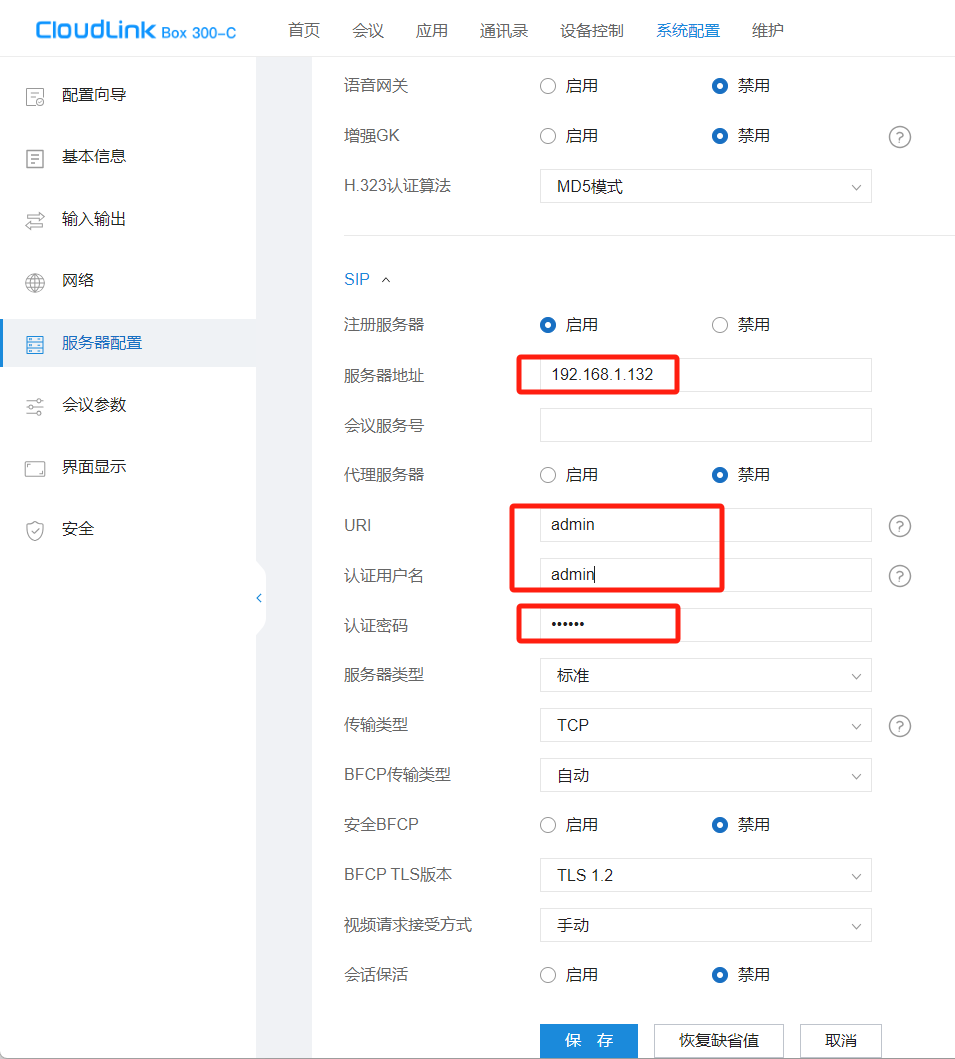The image size is (955, 1059).
Task: Open 通讯录 top menu
Action: pos(504,30)
